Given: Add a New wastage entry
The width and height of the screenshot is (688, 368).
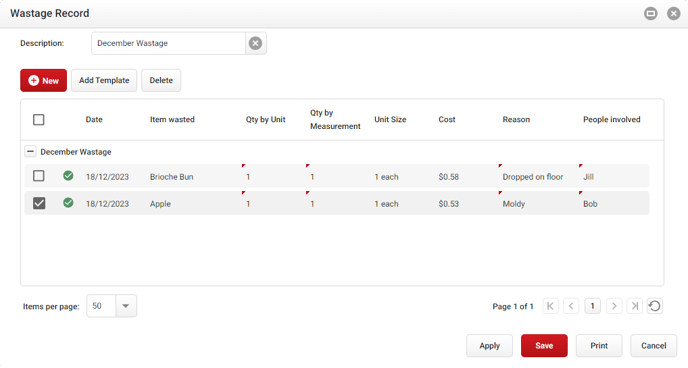Looking at the screenshot, I should pos(43,80).
